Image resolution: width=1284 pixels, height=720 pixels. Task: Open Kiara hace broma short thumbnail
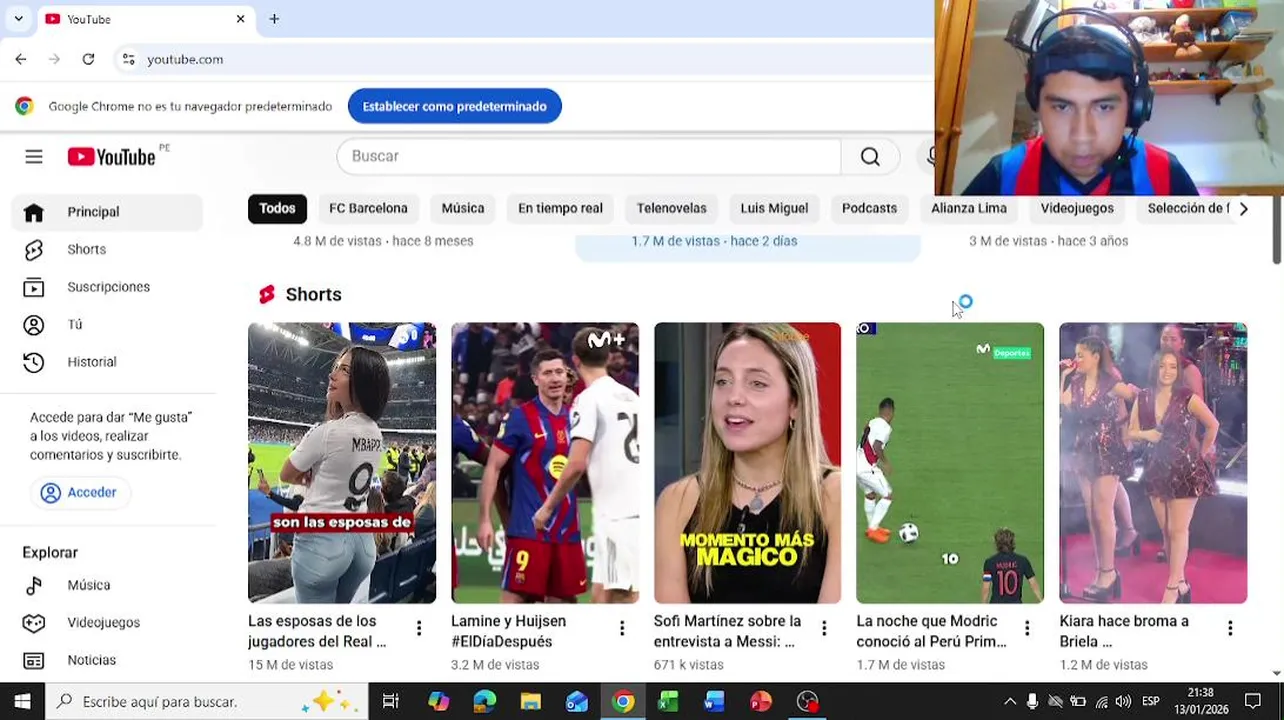point(1153,463)
